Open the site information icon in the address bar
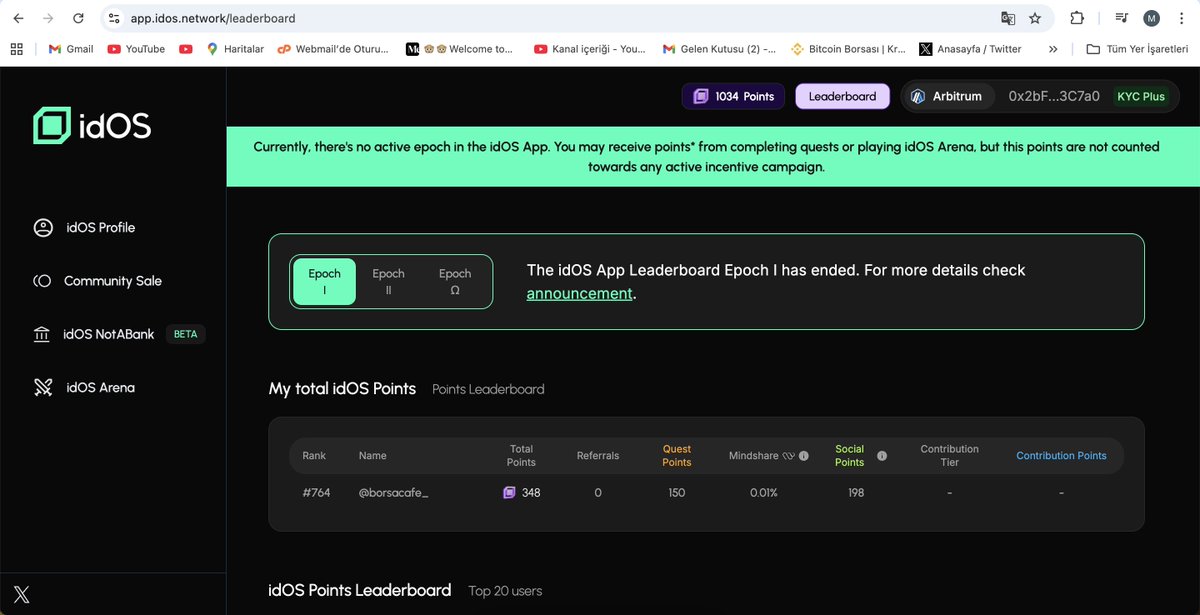Viewport: 1200px width, 615px height. click(113, 18)
